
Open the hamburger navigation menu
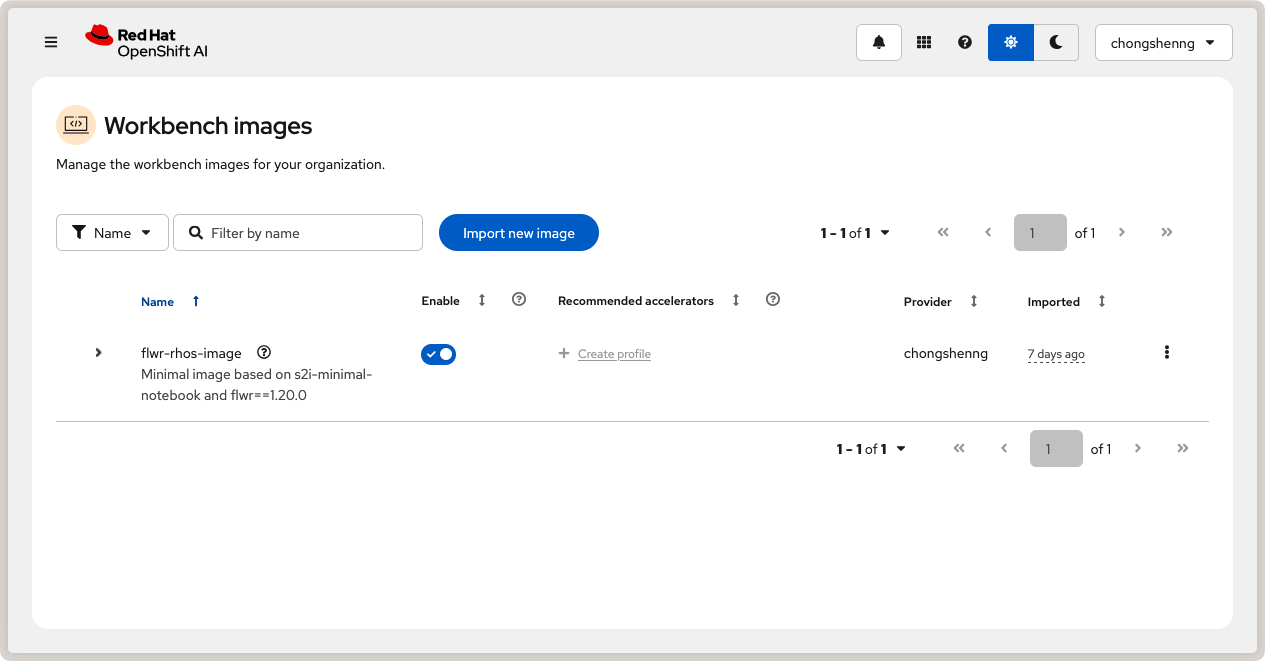[51, 42]
